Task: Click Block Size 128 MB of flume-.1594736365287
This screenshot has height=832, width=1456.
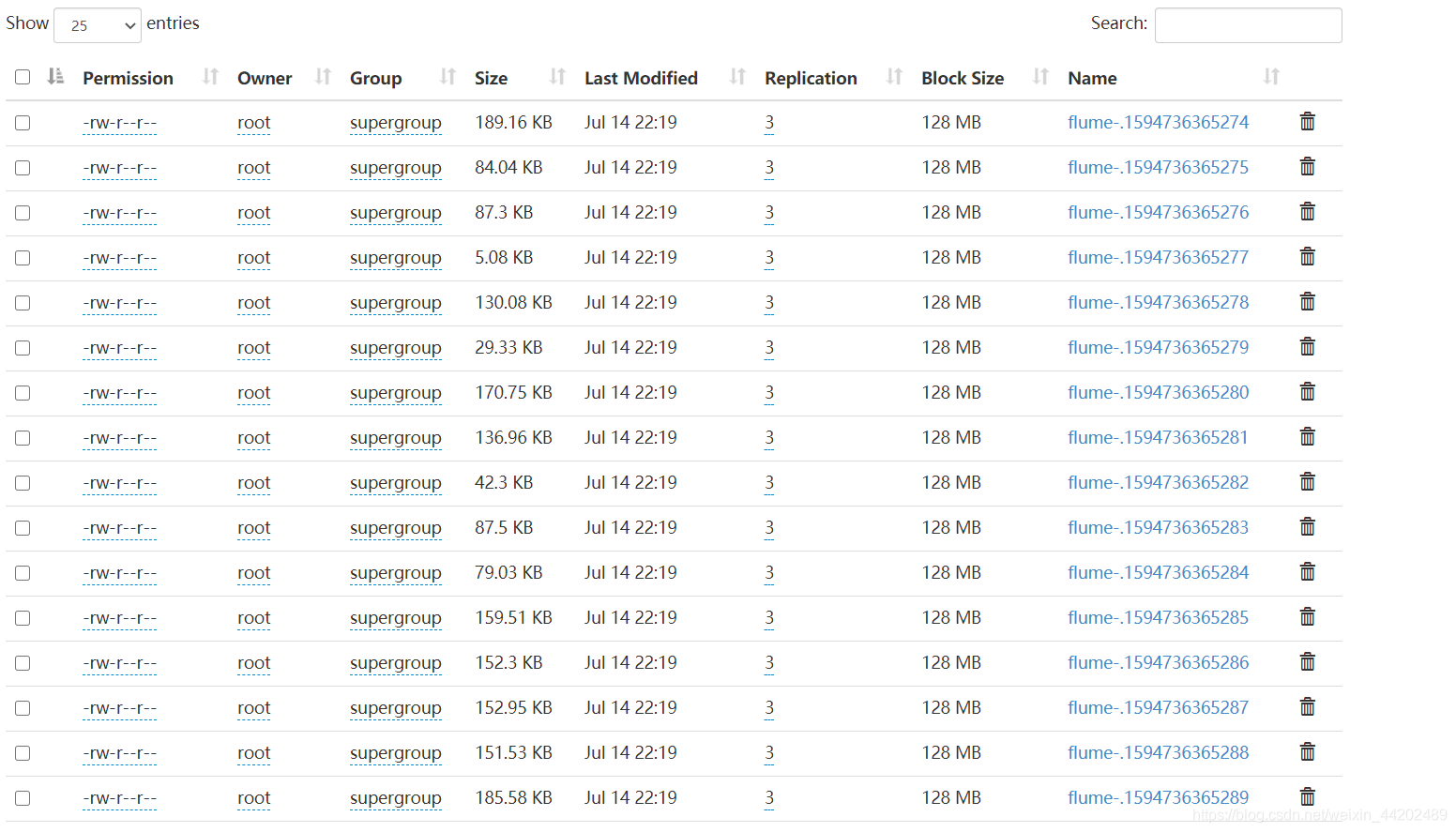Action: (x=951, y=707)
